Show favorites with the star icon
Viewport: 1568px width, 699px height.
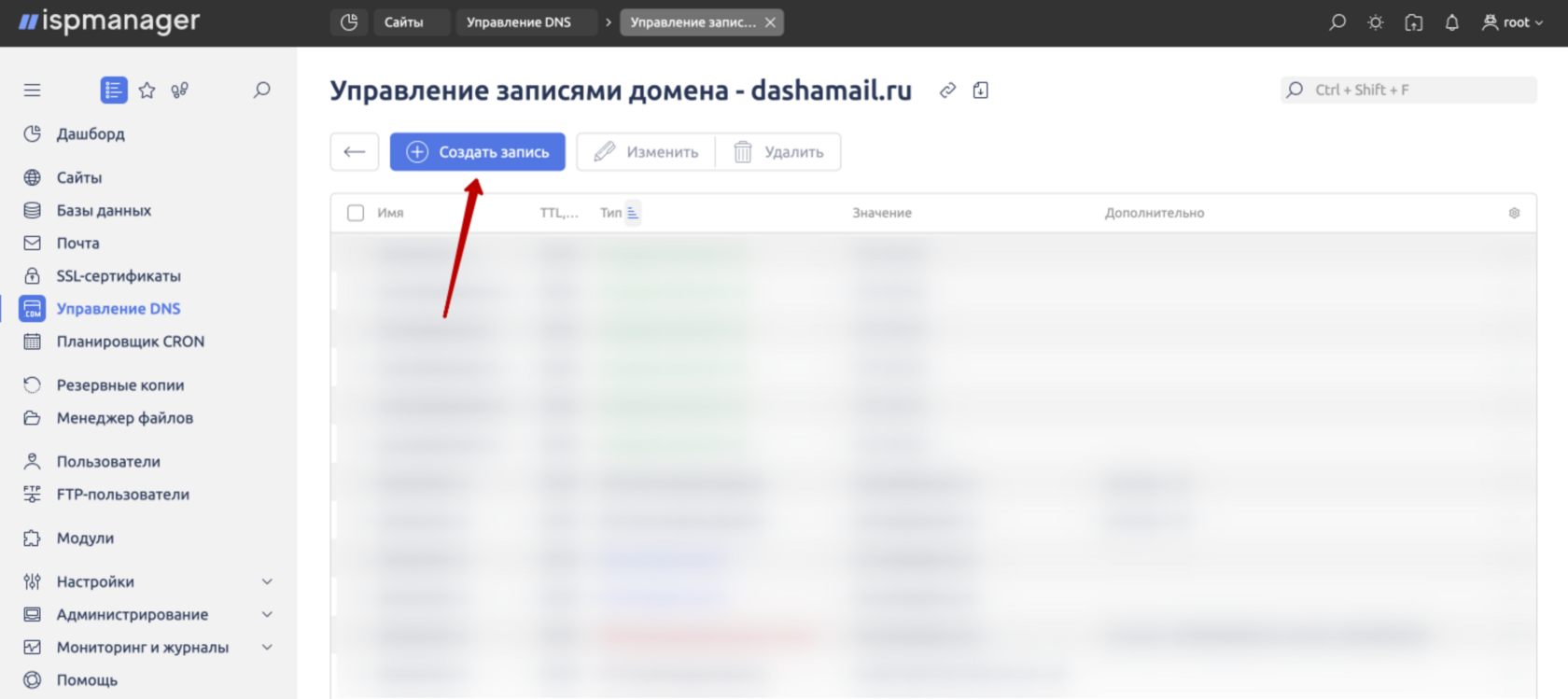[147, 91]
